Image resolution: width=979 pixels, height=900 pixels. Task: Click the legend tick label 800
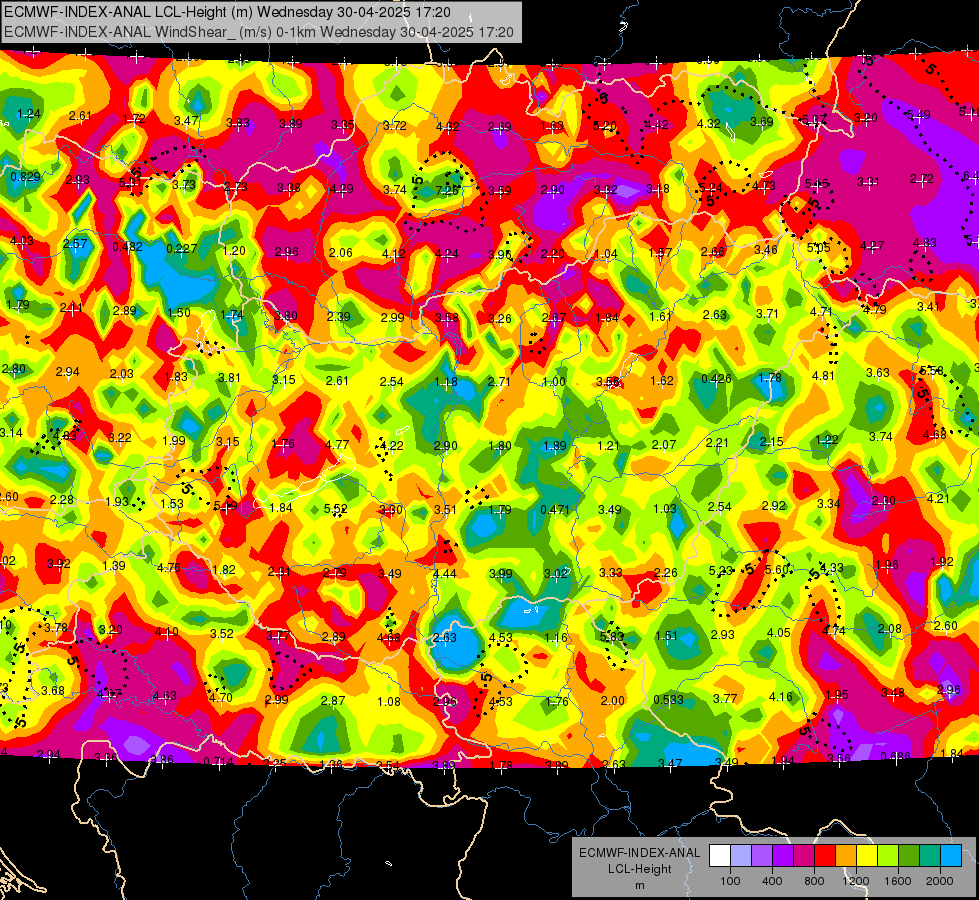[814, 881]
